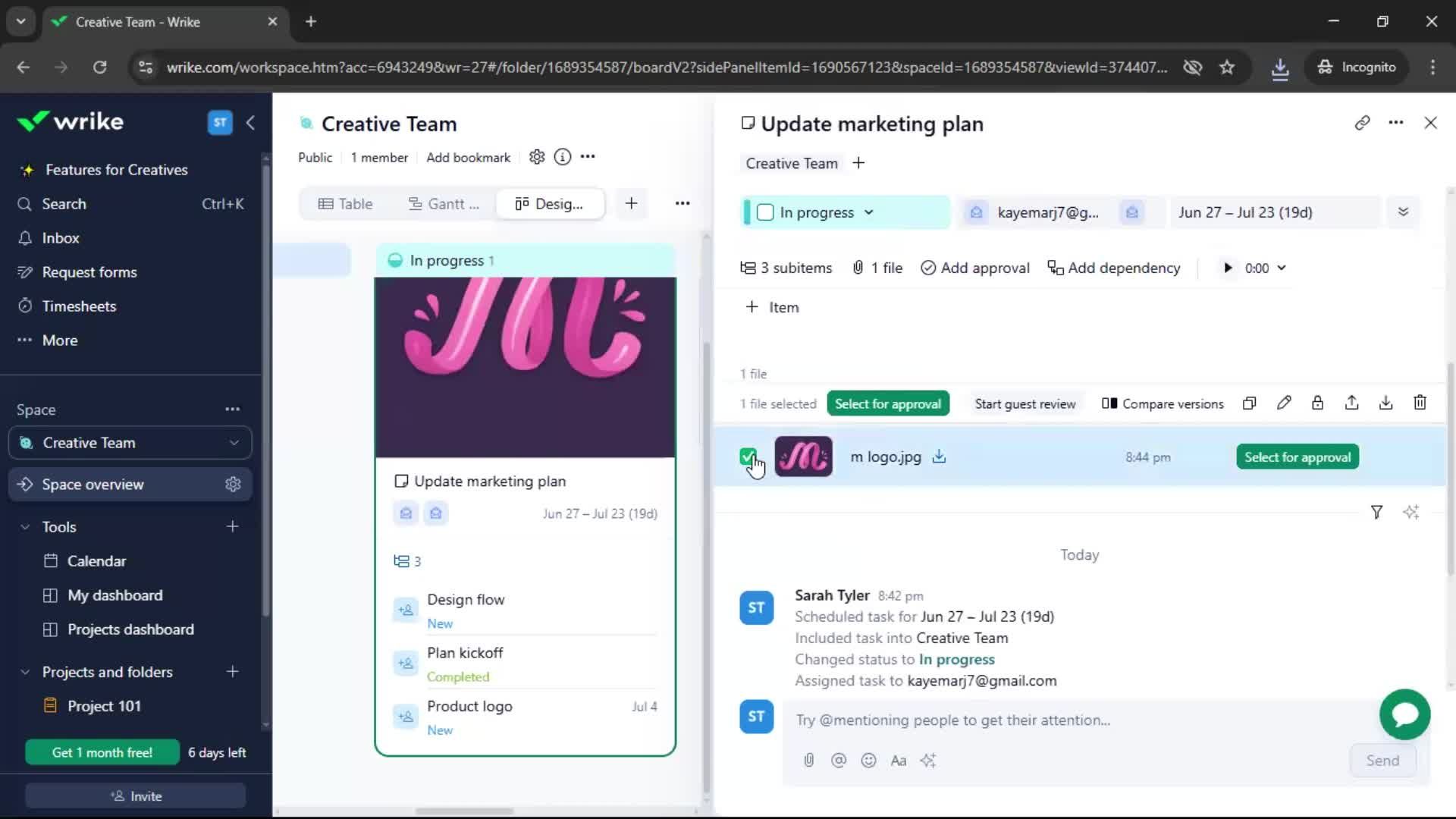Close the Update marketing plan side panel
This screenshot has width=1456, height=819.
point(1430,123)
